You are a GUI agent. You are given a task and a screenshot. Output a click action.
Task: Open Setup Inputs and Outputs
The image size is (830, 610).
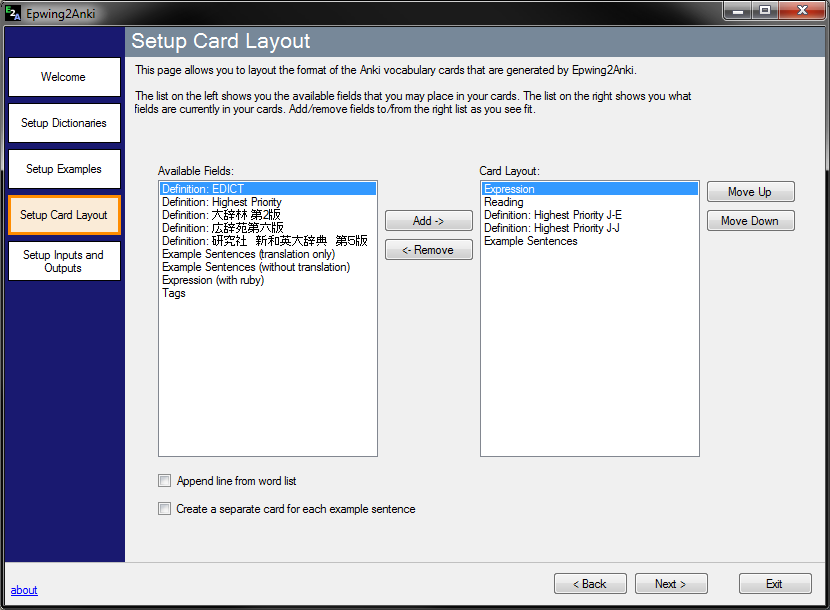(63, 261)
